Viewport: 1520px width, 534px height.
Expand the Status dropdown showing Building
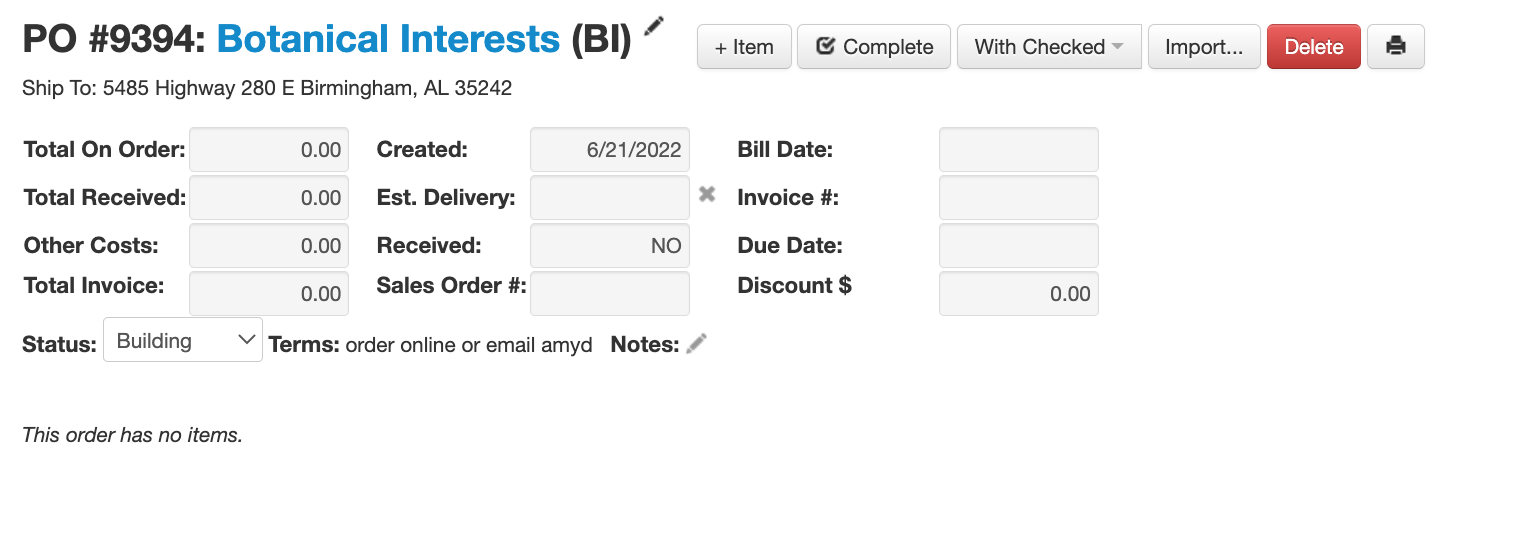pos(183,340)
